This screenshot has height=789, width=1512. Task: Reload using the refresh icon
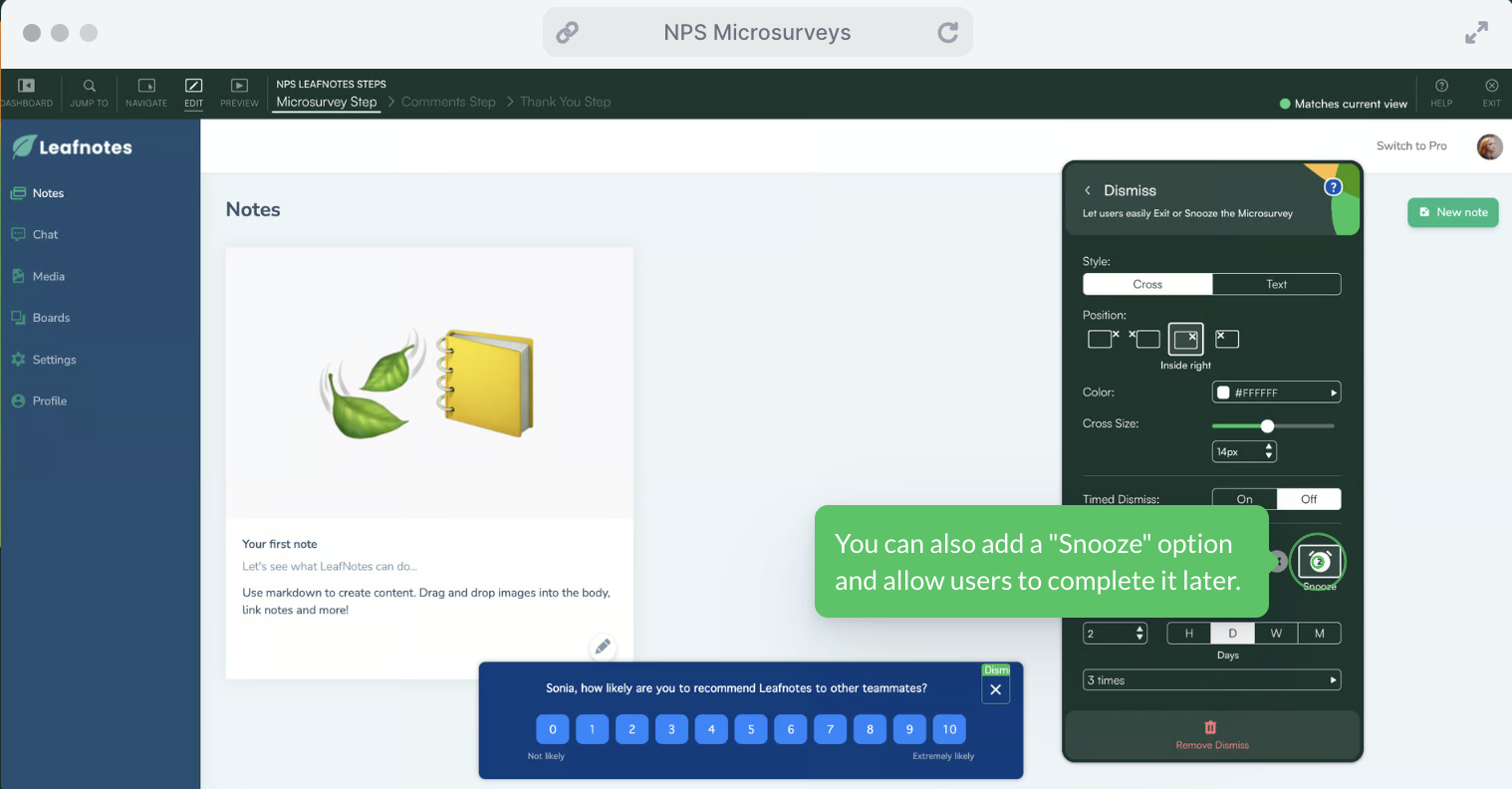(948, 33)
